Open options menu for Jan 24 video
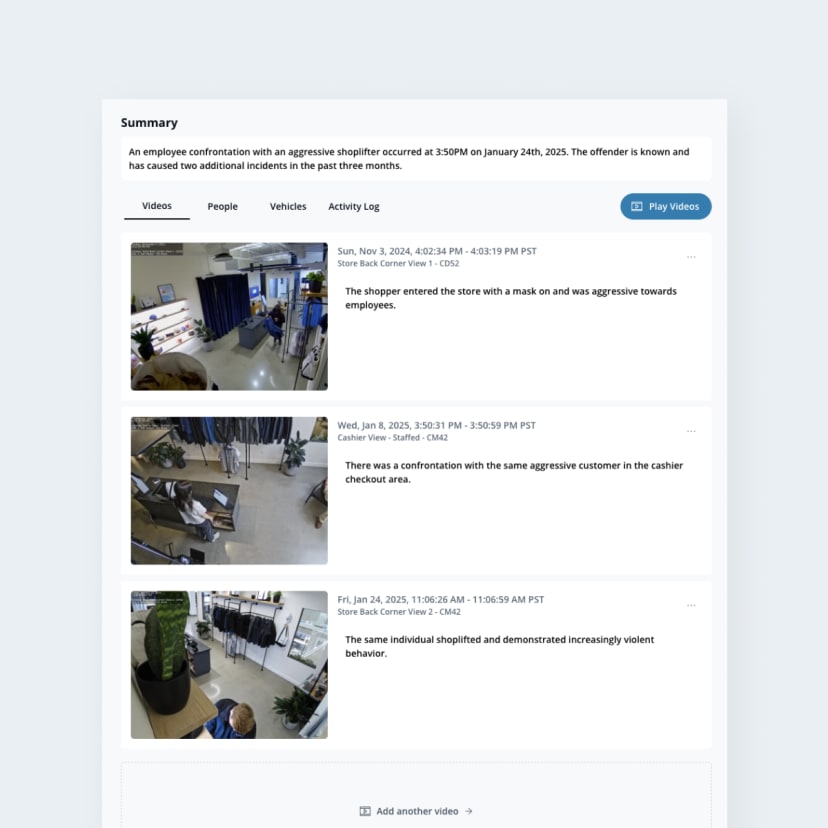Viewport: 828px width, 828px height. click(691, 606)
